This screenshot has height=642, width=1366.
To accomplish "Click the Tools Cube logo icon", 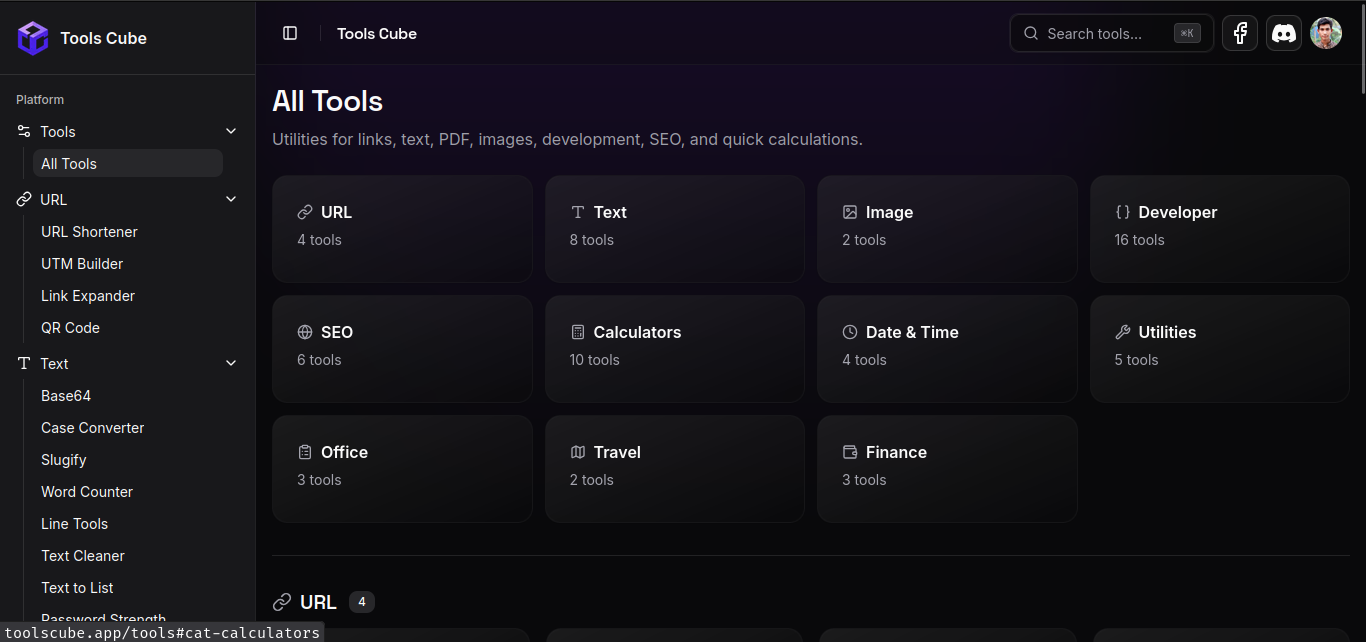I will point(33,38).
